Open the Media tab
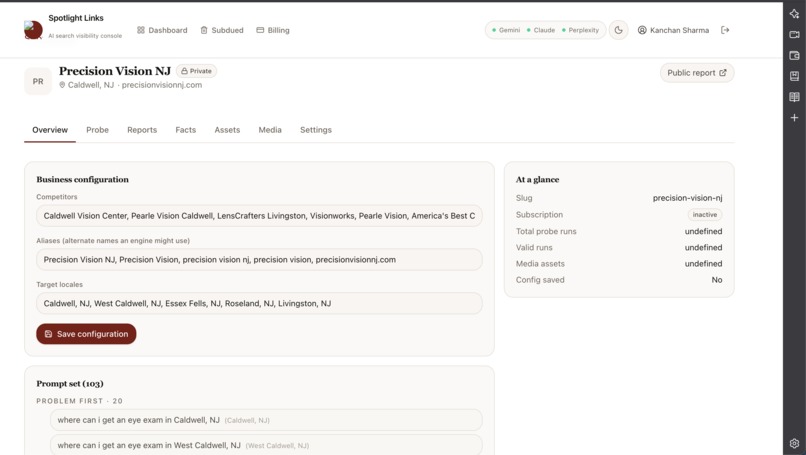The width and height of the screenshot is (806, 455). tap(270, 130)
